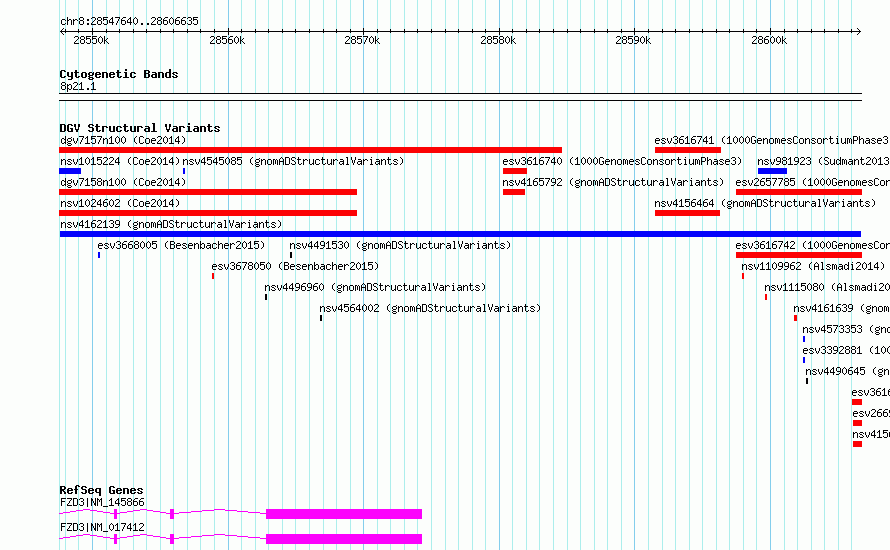The image size is (890, 550).
Task: Open the nsv4491530 gnomAD variant label
Action: [400, 245]
